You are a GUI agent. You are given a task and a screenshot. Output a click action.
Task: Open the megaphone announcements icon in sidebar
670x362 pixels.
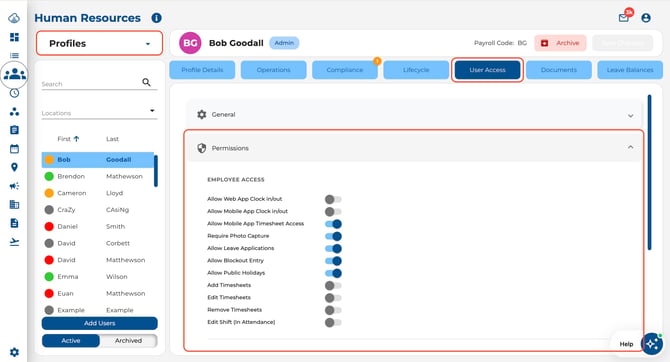(x=14, y=186)
